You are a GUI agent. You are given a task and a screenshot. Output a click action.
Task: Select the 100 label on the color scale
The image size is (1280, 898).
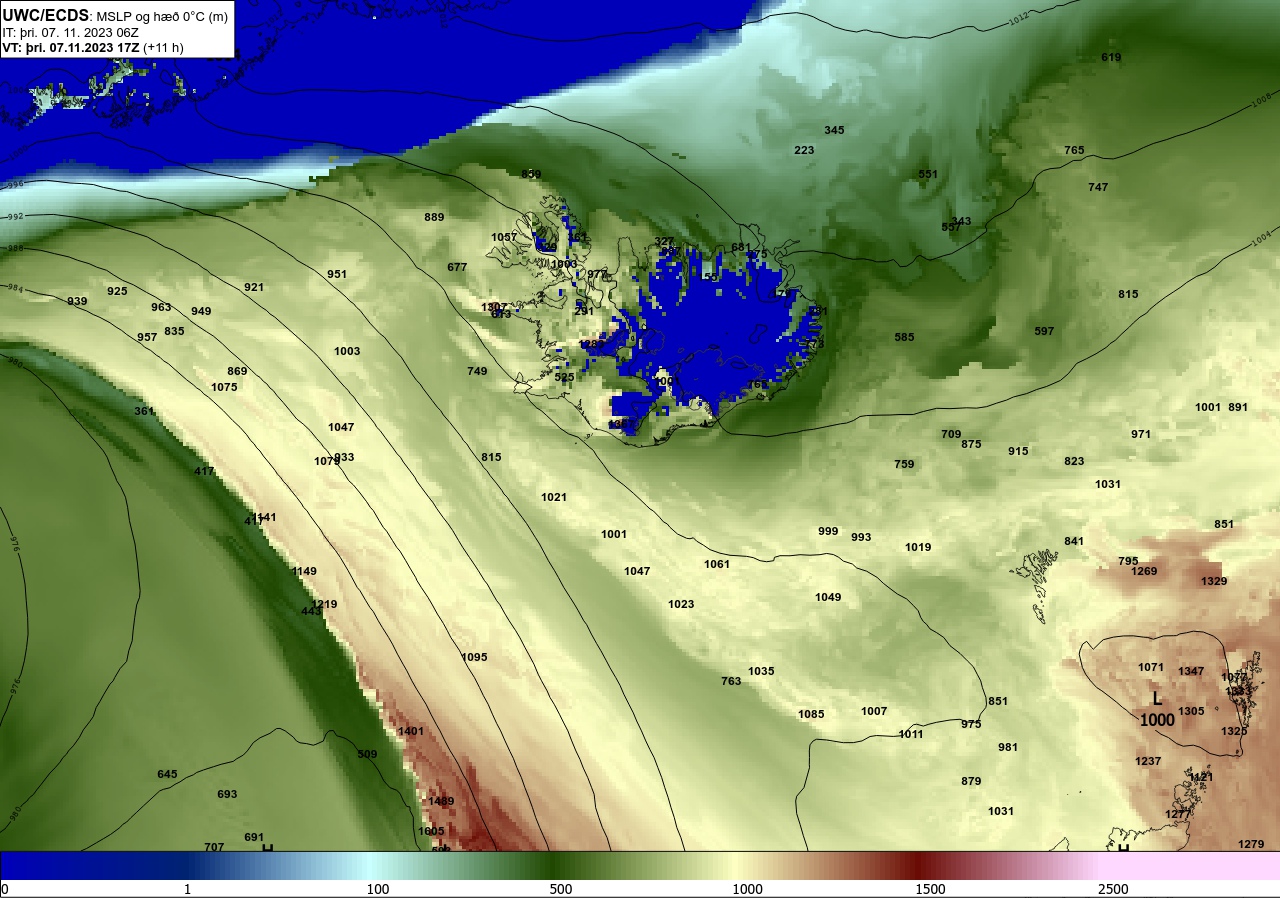[377, 889]
